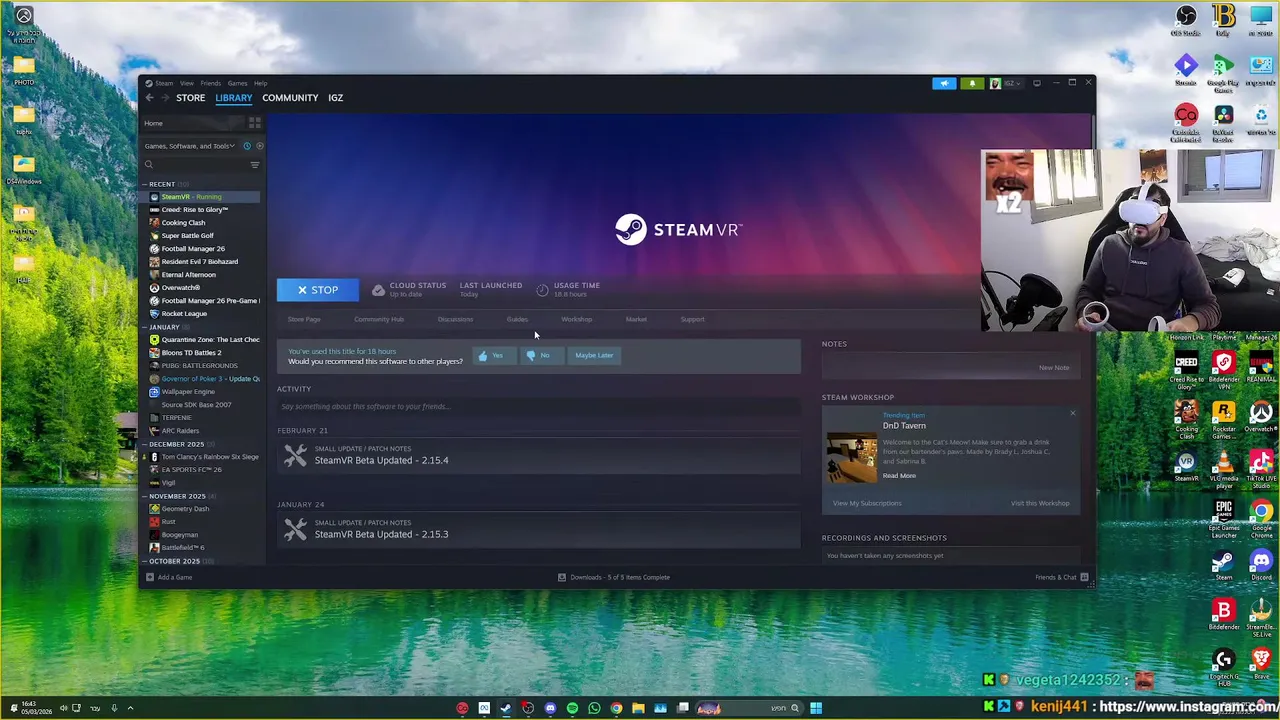Dismiss the DnD Tavern workshop card

click(1072, 413)
